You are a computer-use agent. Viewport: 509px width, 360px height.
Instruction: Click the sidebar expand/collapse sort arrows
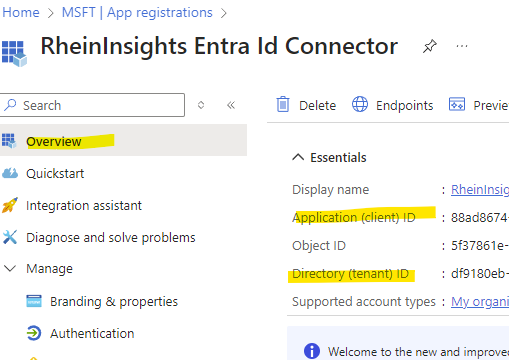pos(201,105)
